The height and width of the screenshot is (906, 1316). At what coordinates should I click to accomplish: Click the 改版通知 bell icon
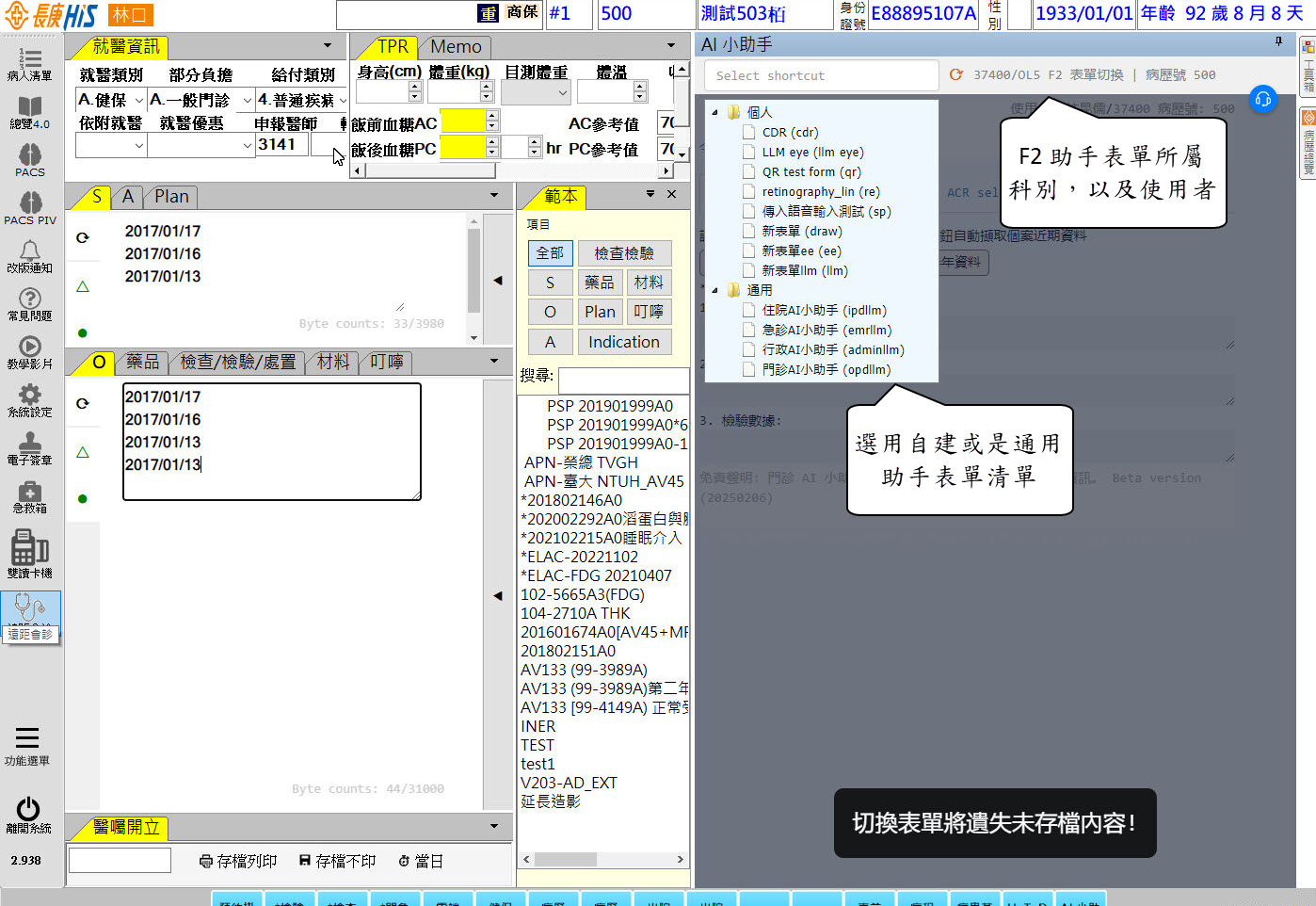click(x=30, y=254)
